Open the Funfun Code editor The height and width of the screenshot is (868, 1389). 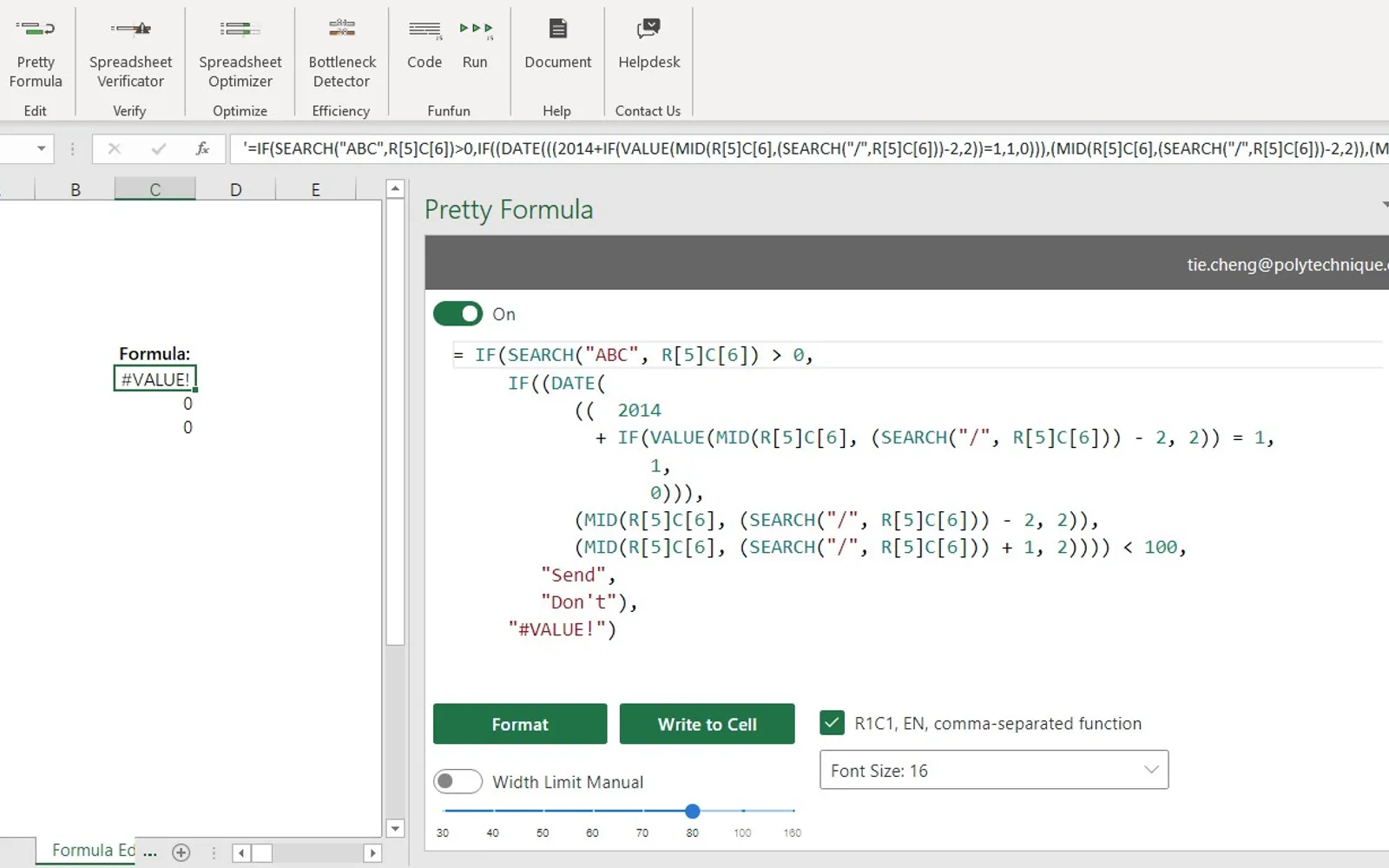coord(425,45)
